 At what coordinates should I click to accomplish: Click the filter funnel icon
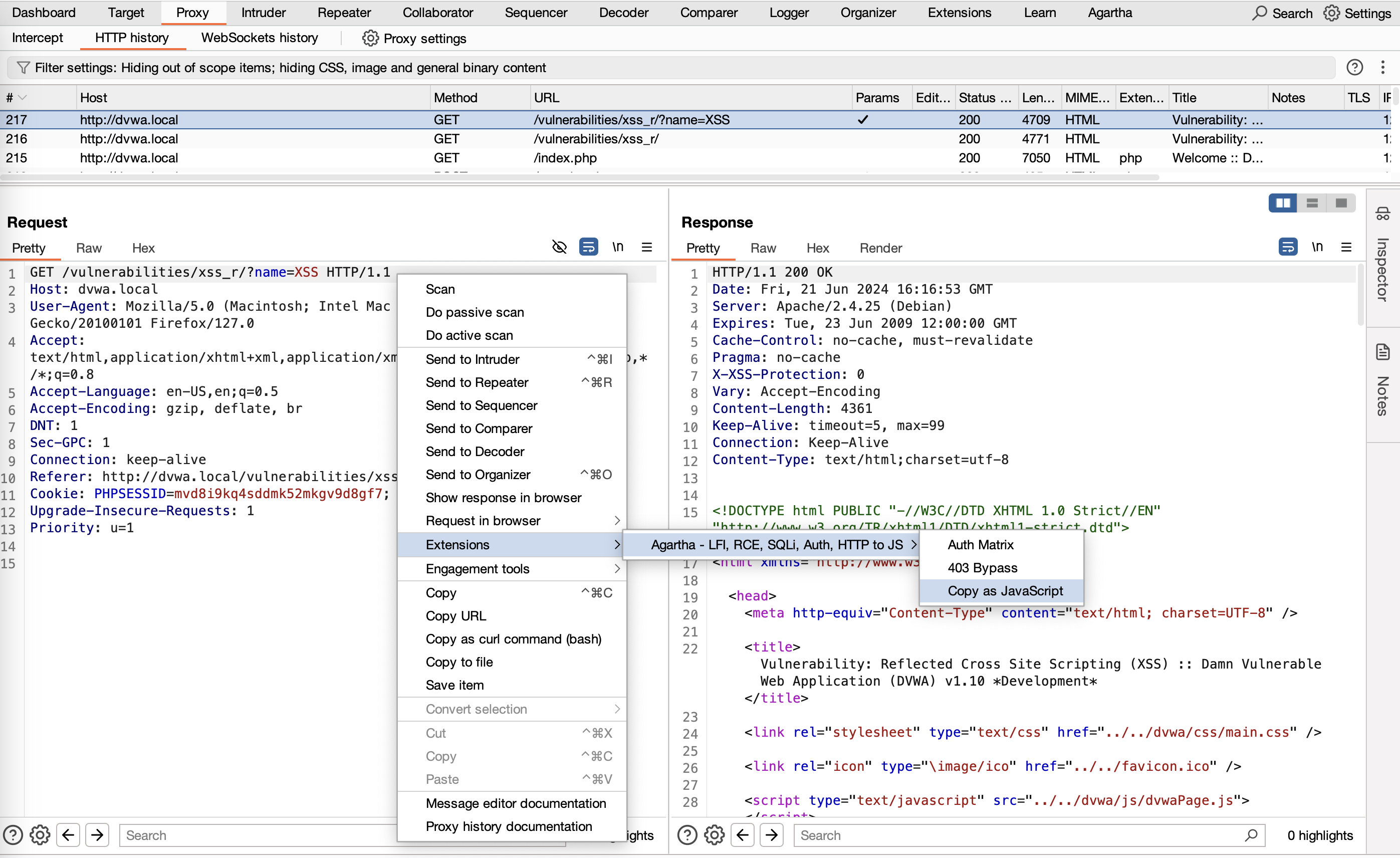(23, 68)
